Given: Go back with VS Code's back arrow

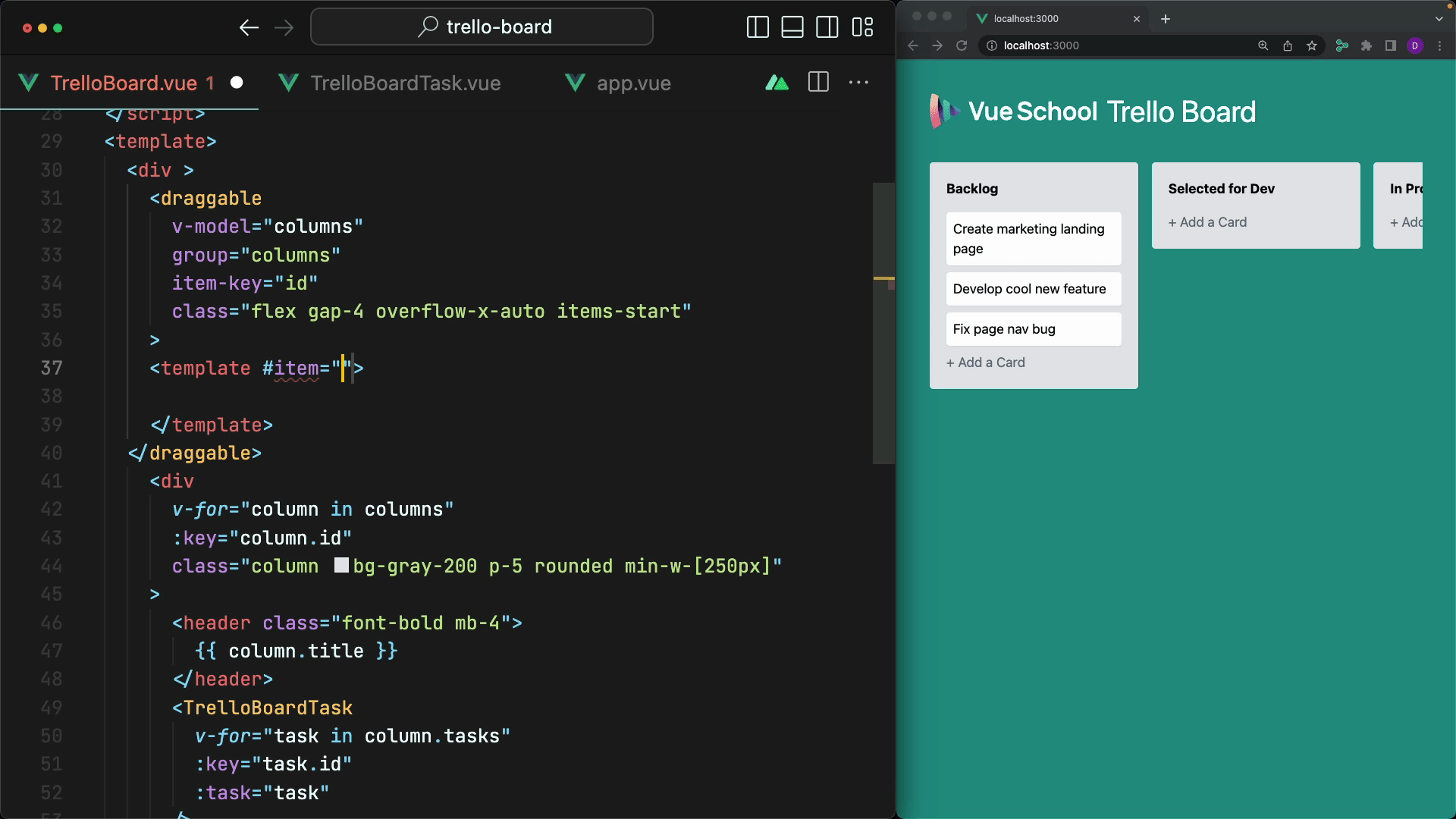Looking at the screenshot, I should pyautogui.click(x=249, y=28).
